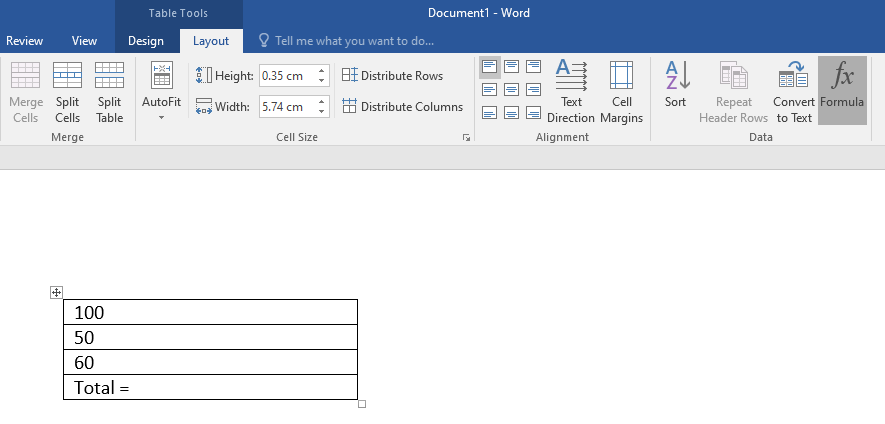Select the Align Center alignment option

pos(511,90)
